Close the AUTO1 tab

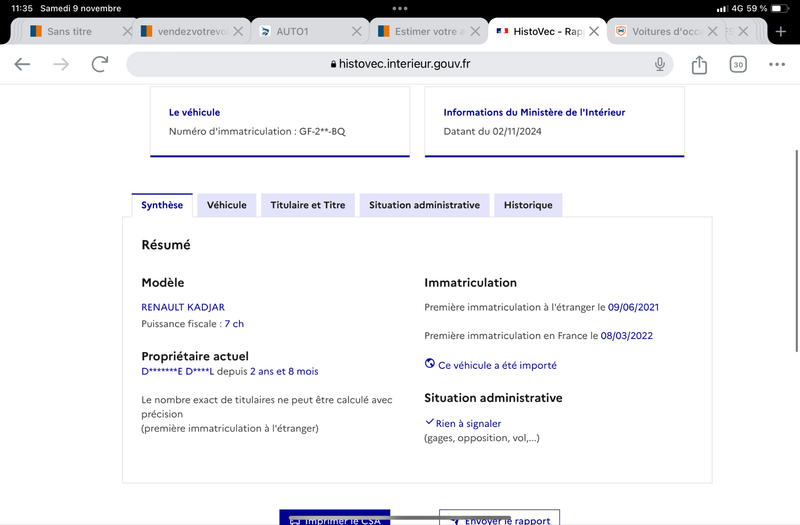pos(357,32)
